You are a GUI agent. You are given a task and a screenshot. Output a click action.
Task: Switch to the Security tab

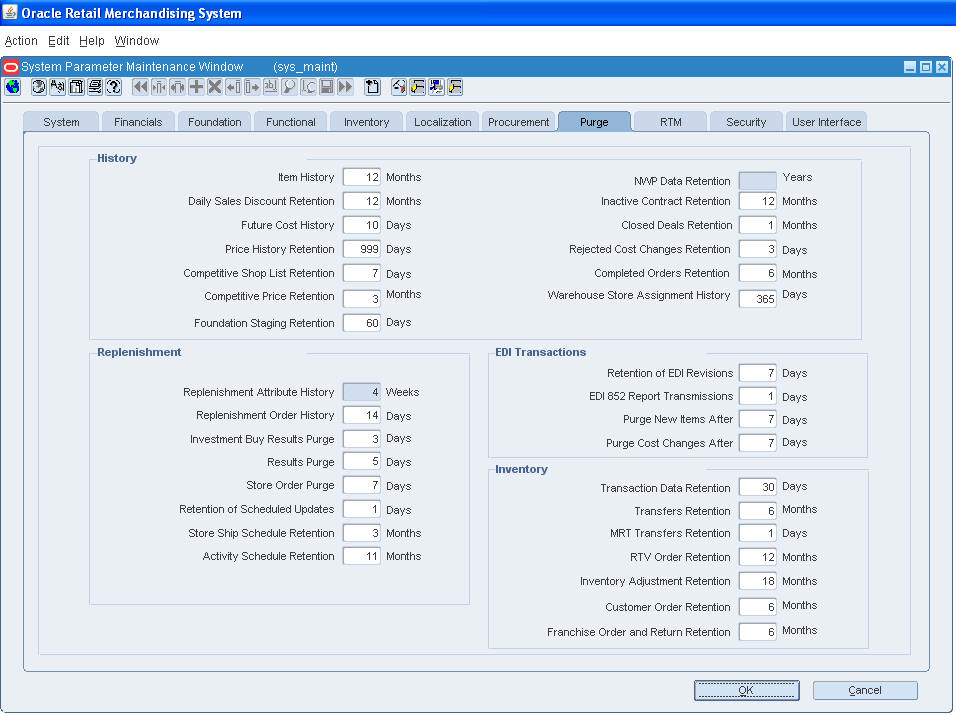point(746,122)
